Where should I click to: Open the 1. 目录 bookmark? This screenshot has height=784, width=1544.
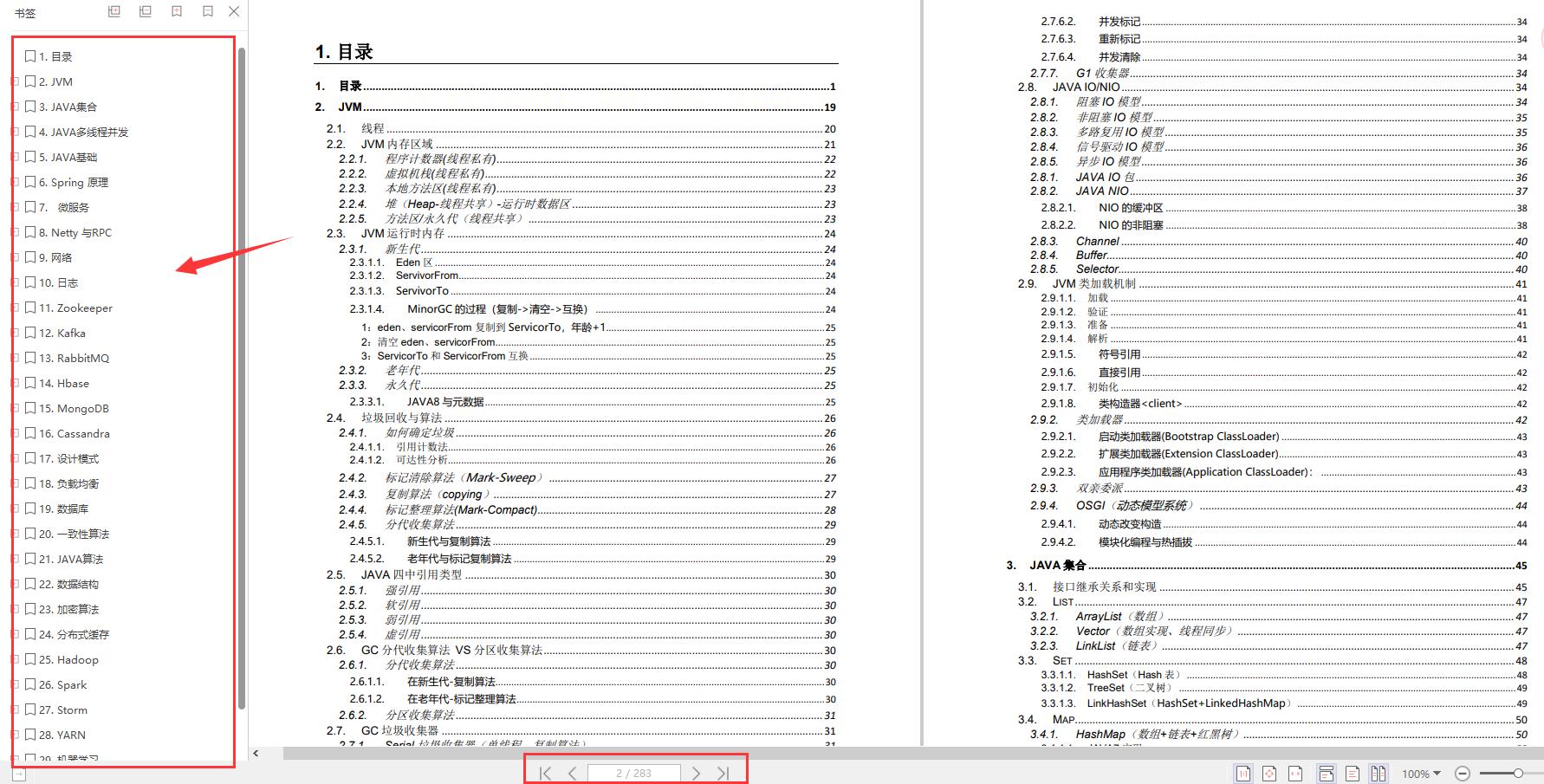pos(49,56)
